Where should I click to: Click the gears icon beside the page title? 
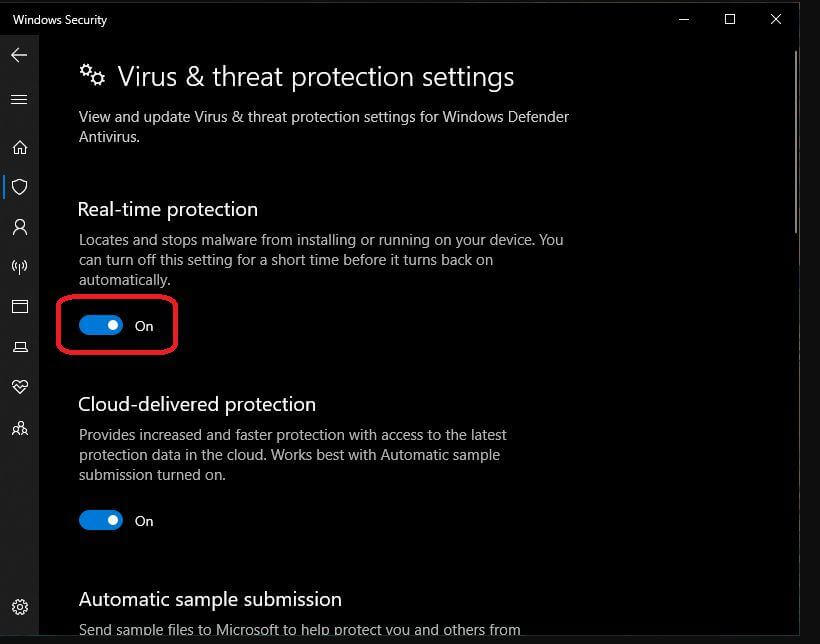[91, 74]
